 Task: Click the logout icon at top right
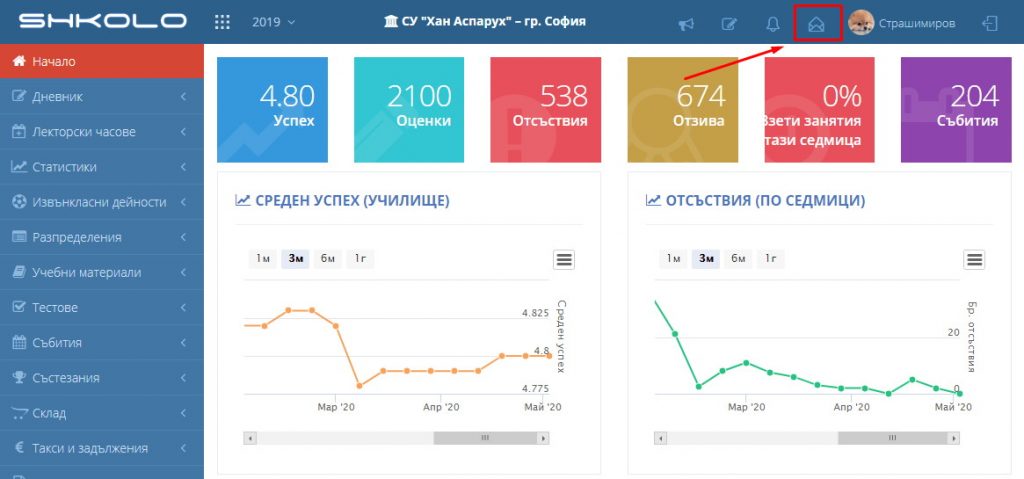990,22
